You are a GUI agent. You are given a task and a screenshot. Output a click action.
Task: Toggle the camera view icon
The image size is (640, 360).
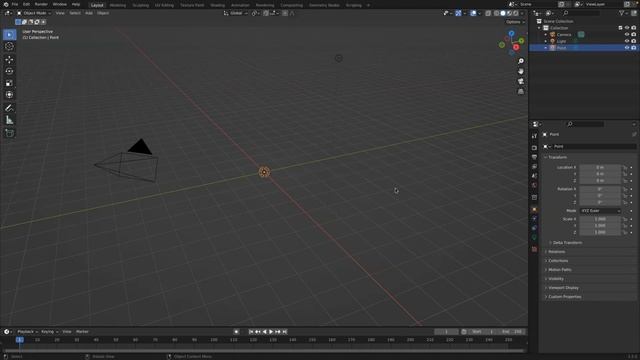coord(521,82)
